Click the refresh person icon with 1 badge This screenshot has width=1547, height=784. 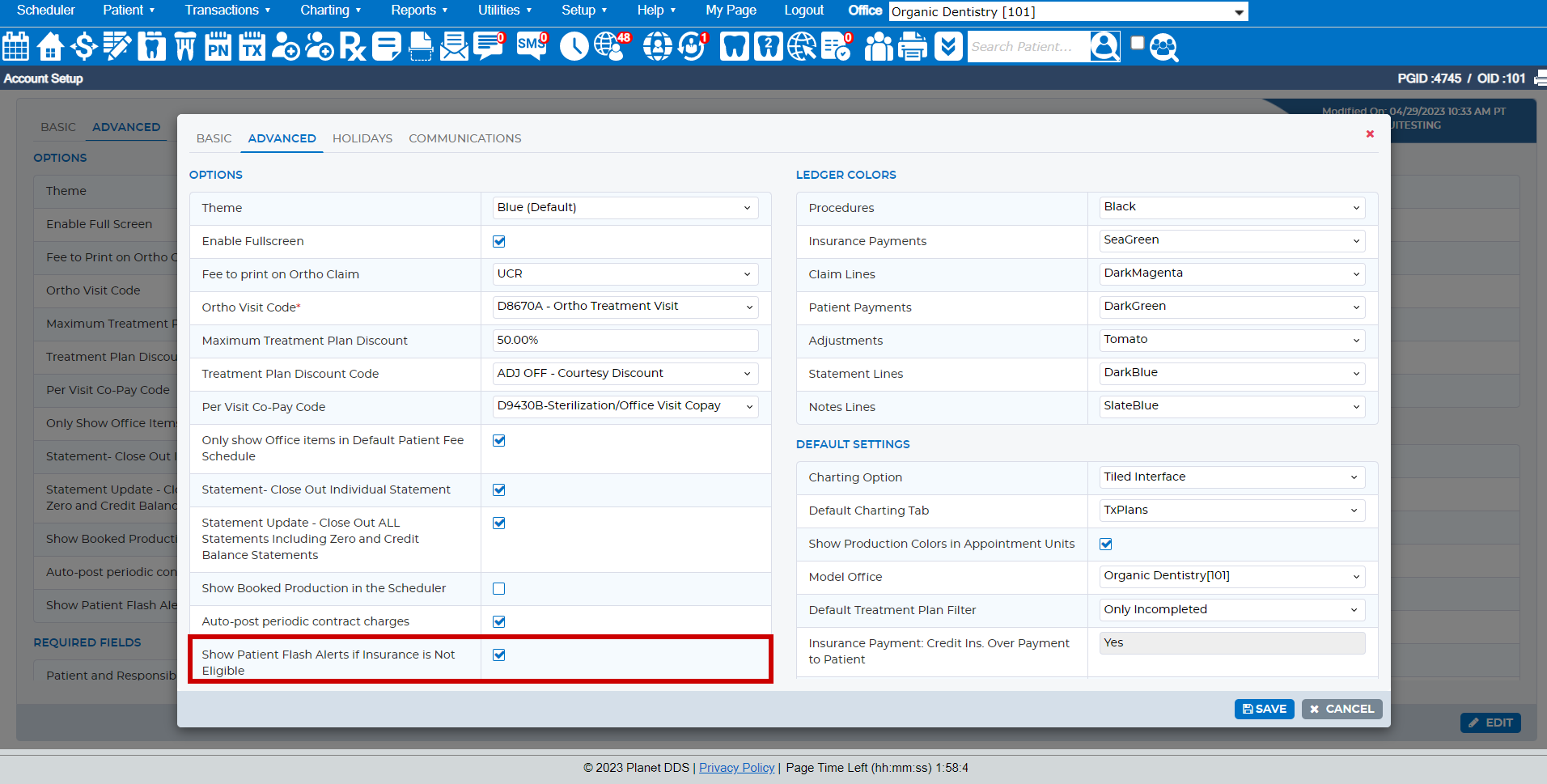(x=693, y=46)
